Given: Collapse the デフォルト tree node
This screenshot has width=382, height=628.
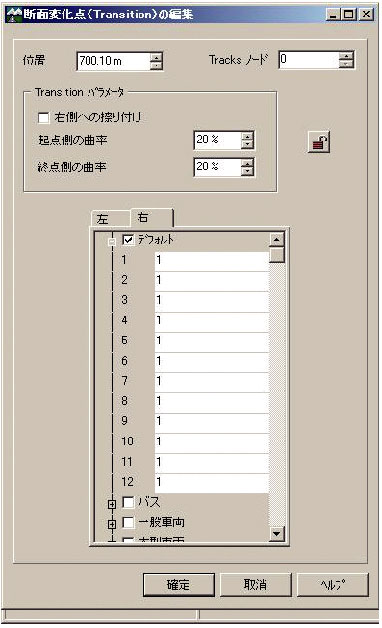Looking at the screenshot, I should point(112,242).
